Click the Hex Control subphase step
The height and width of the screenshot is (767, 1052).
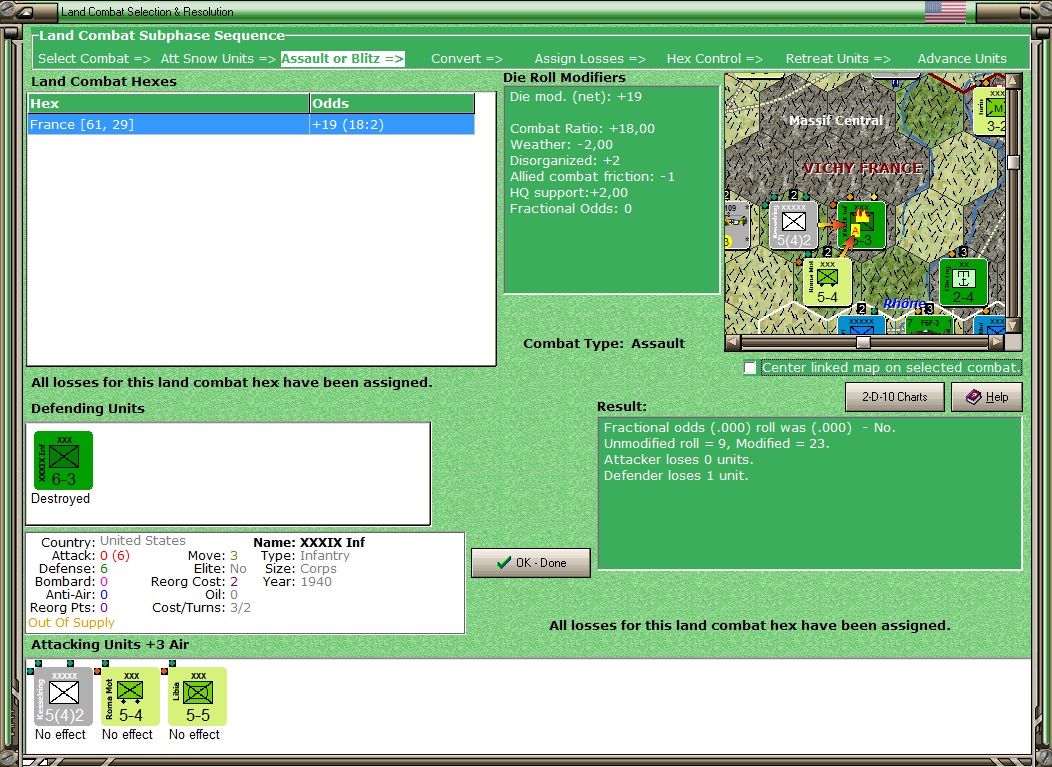point(715,58)
